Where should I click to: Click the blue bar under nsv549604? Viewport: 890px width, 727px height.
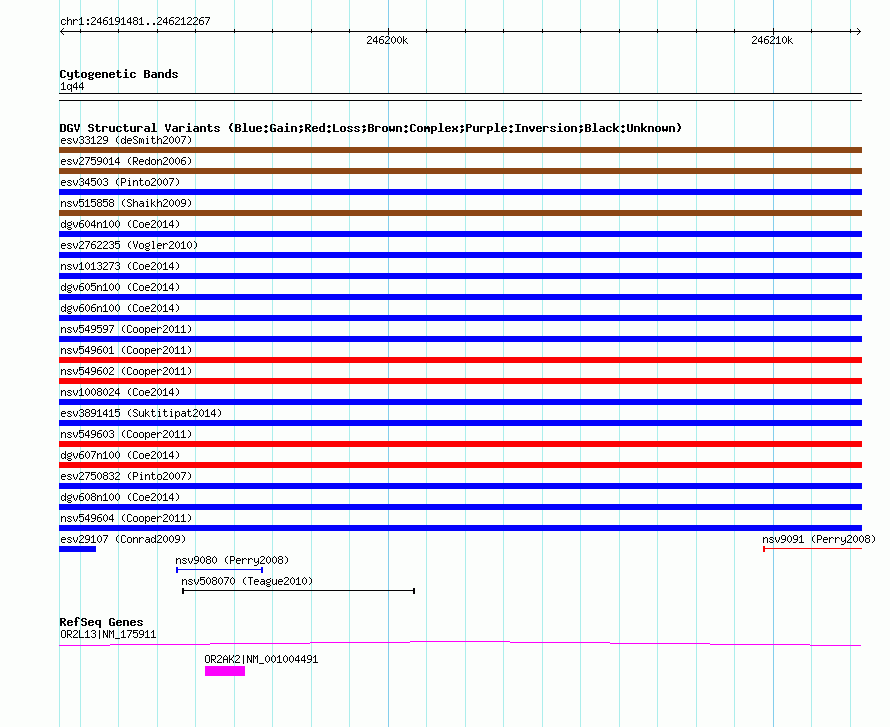pyautogui.click(x=460, y=528)
